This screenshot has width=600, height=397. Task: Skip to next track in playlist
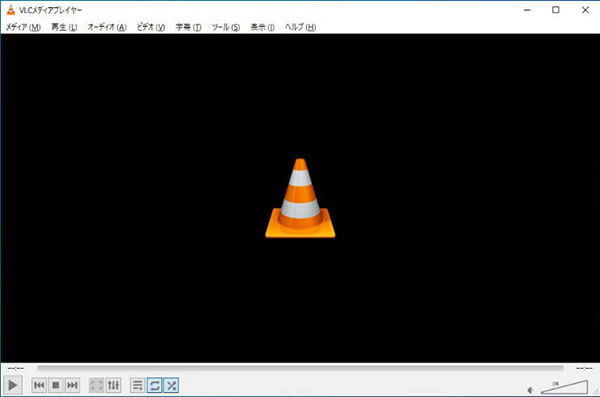click(72, 385)
